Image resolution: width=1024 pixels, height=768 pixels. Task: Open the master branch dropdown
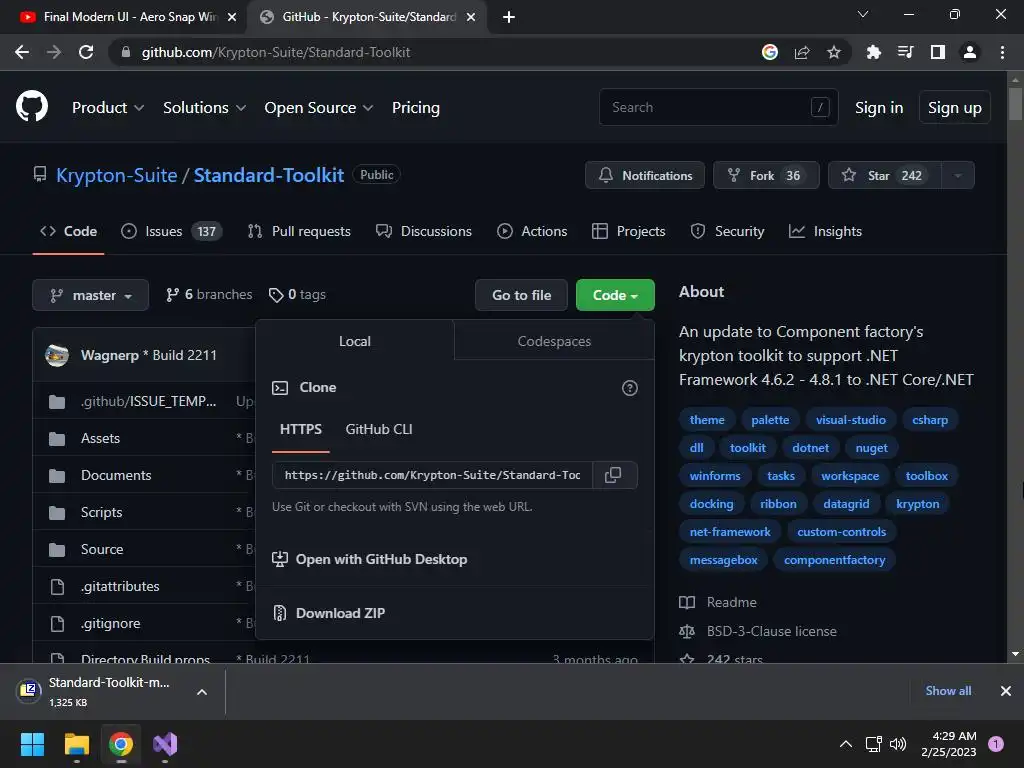[91, 295]
